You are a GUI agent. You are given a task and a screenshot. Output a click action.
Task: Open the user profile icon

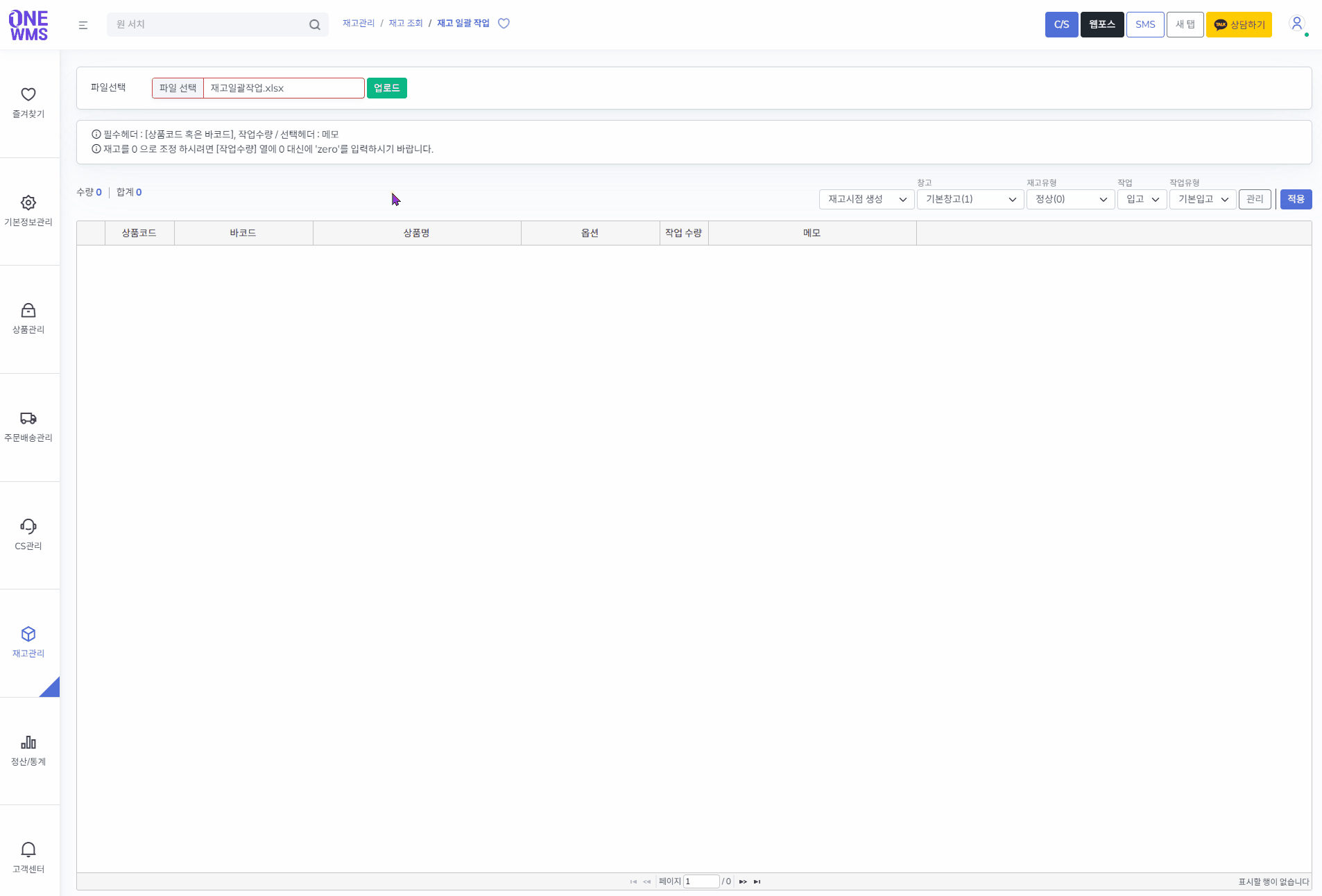[1296, 24]
